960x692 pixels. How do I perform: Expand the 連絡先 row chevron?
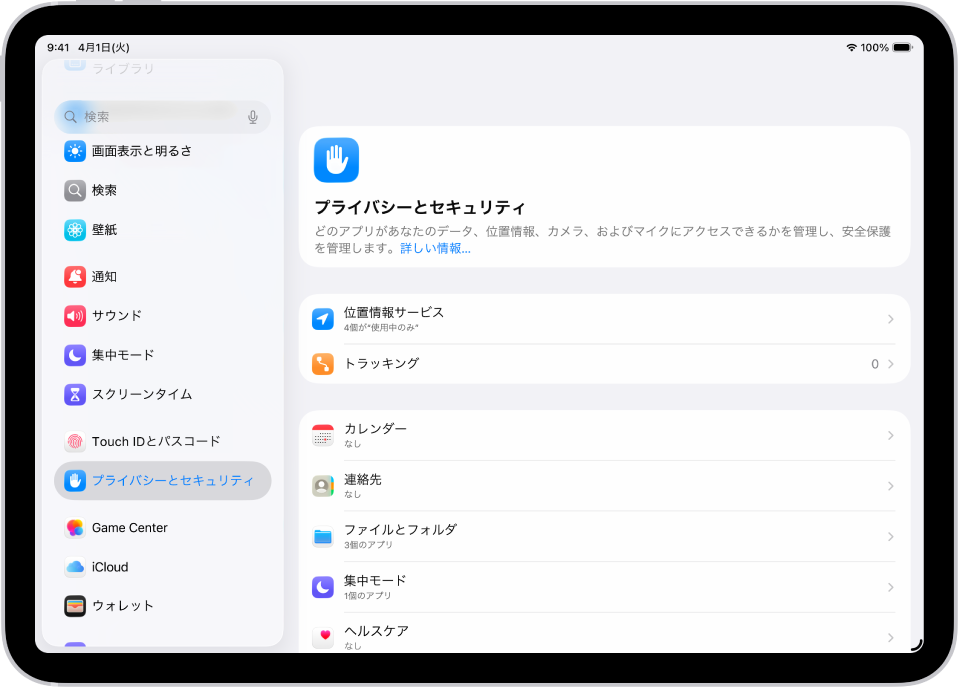tap(889, 486)
